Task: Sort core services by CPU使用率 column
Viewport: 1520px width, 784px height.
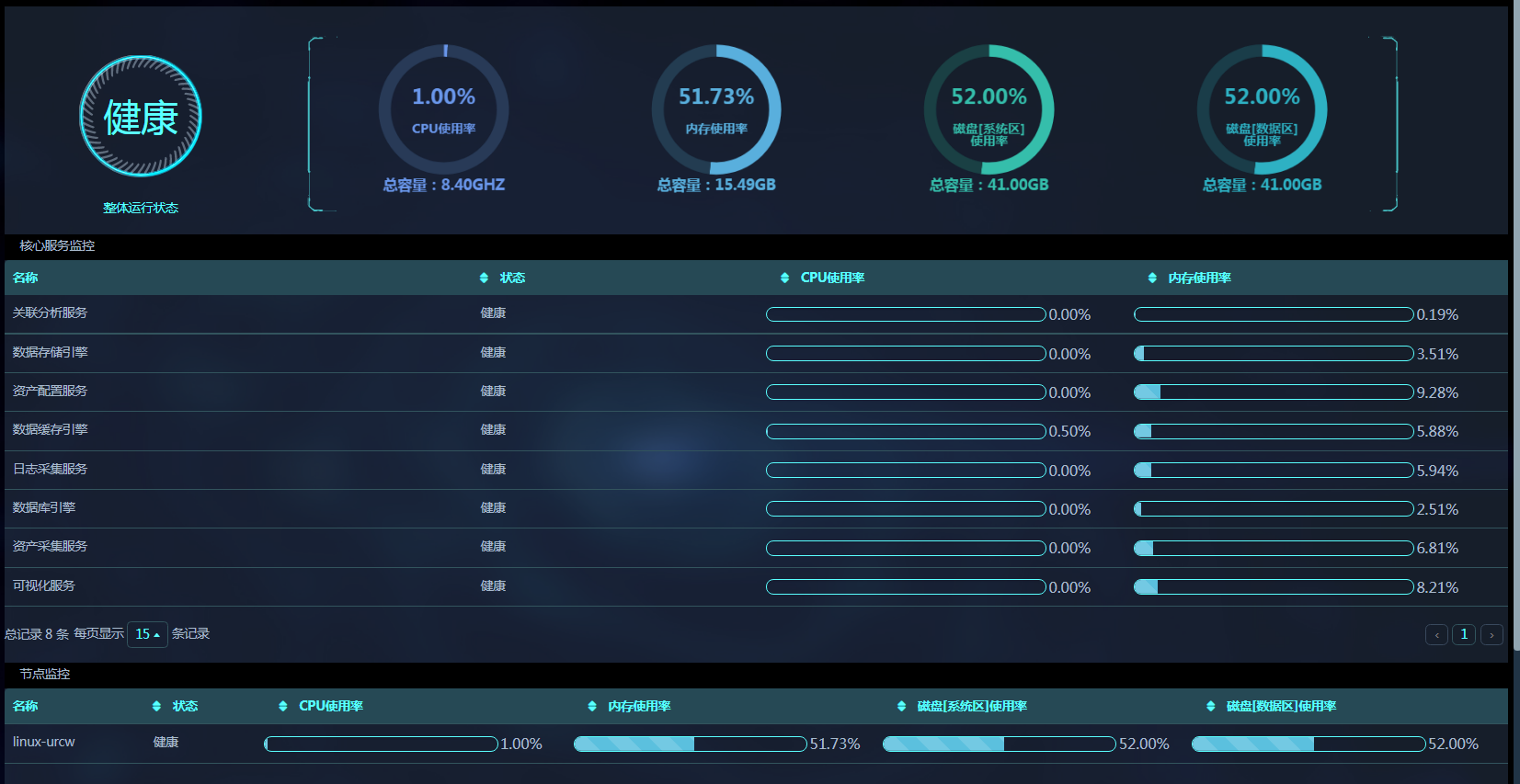Action: click(x=784, y=278)
